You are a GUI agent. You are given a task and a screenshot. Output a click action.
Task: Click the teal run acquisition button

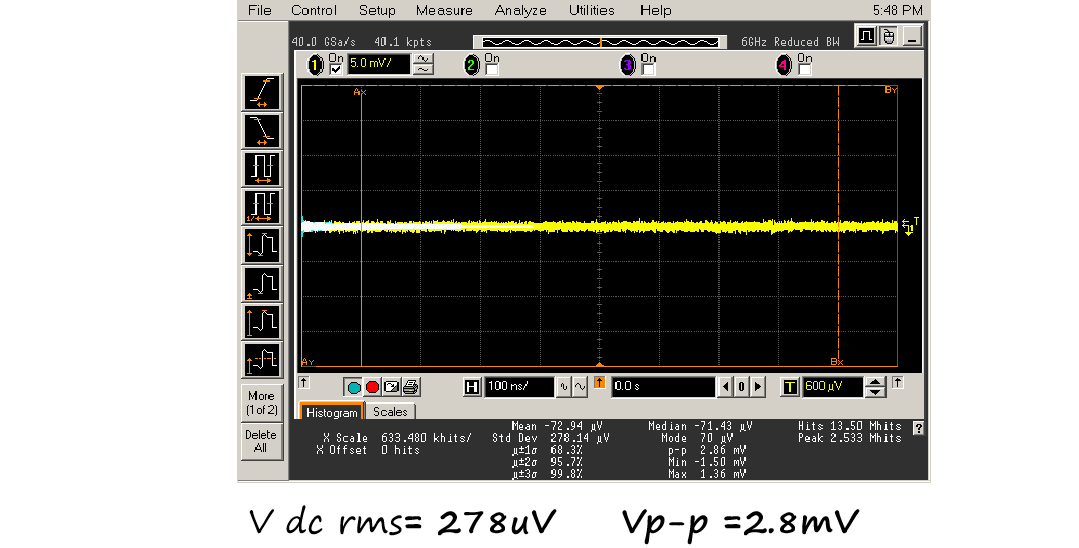pos(354,387)
